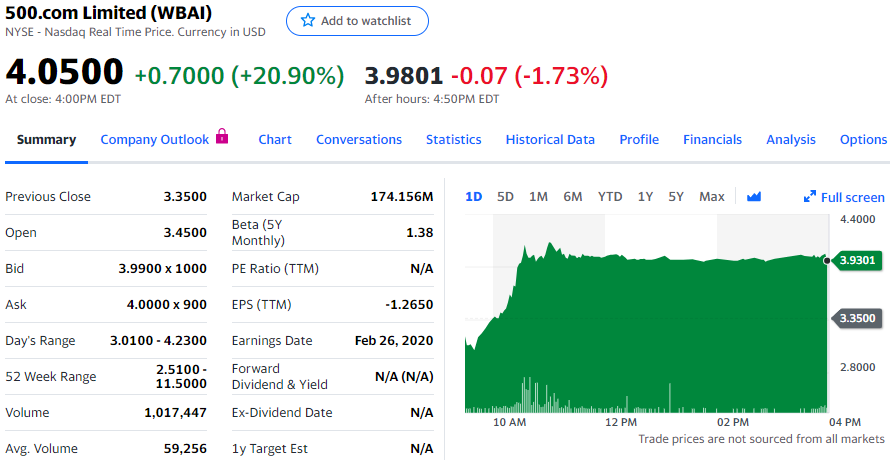Image resolution: width=890 pixels, height=460 pixels.
Task: Select the 1D chart range
Action: coord(473,196)
